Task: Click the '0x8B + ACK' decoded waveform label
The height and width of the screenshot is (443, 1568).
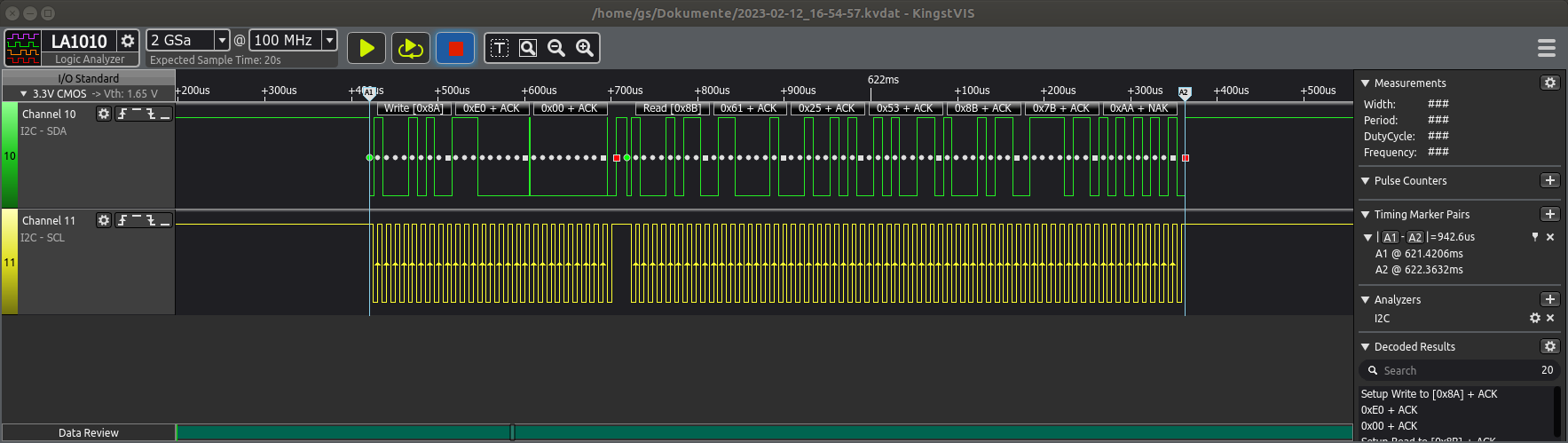Action: click(x=983, y=108)
